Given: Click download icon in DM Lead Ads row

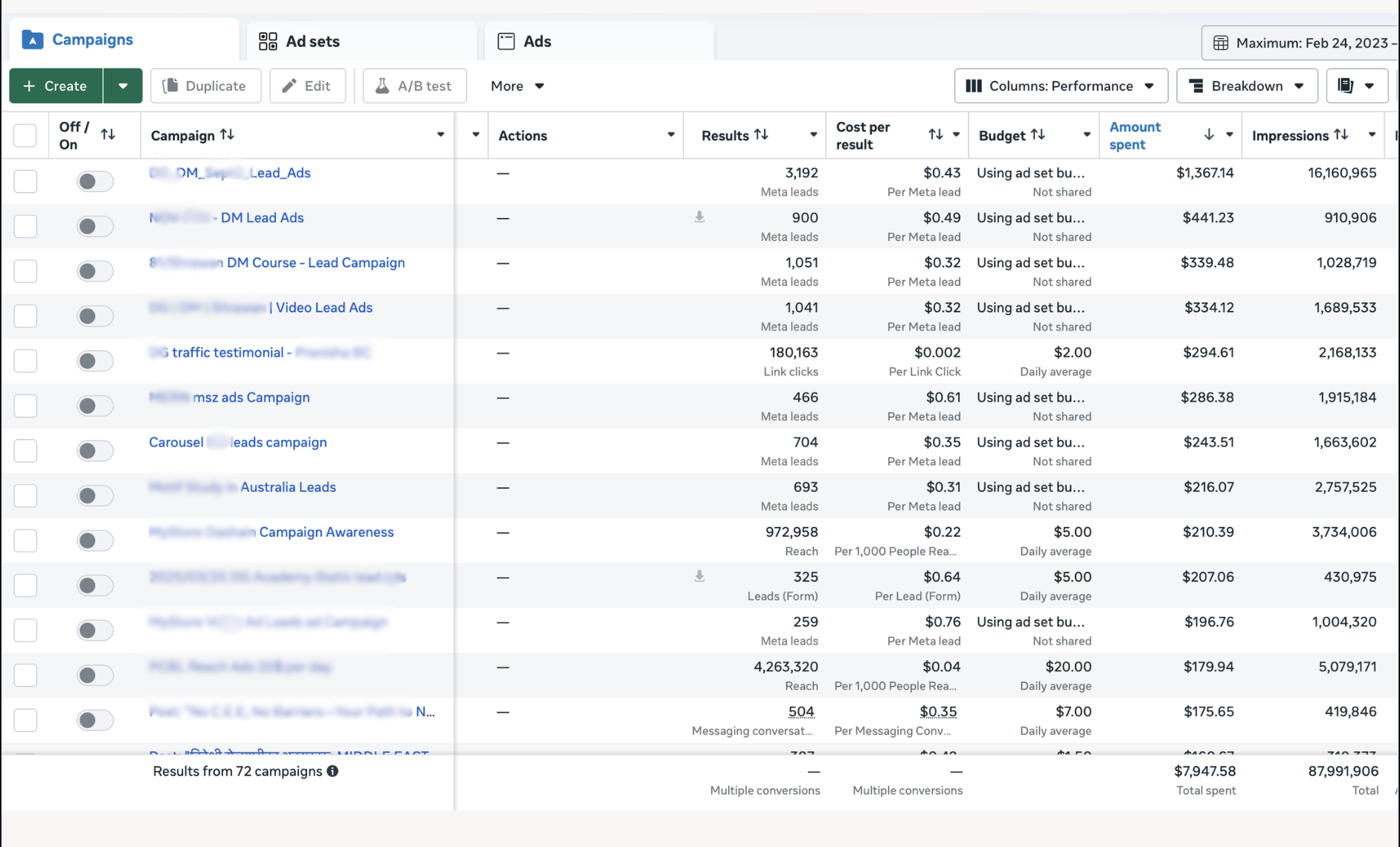Looking at the screenshot, I should click(699, 217).
